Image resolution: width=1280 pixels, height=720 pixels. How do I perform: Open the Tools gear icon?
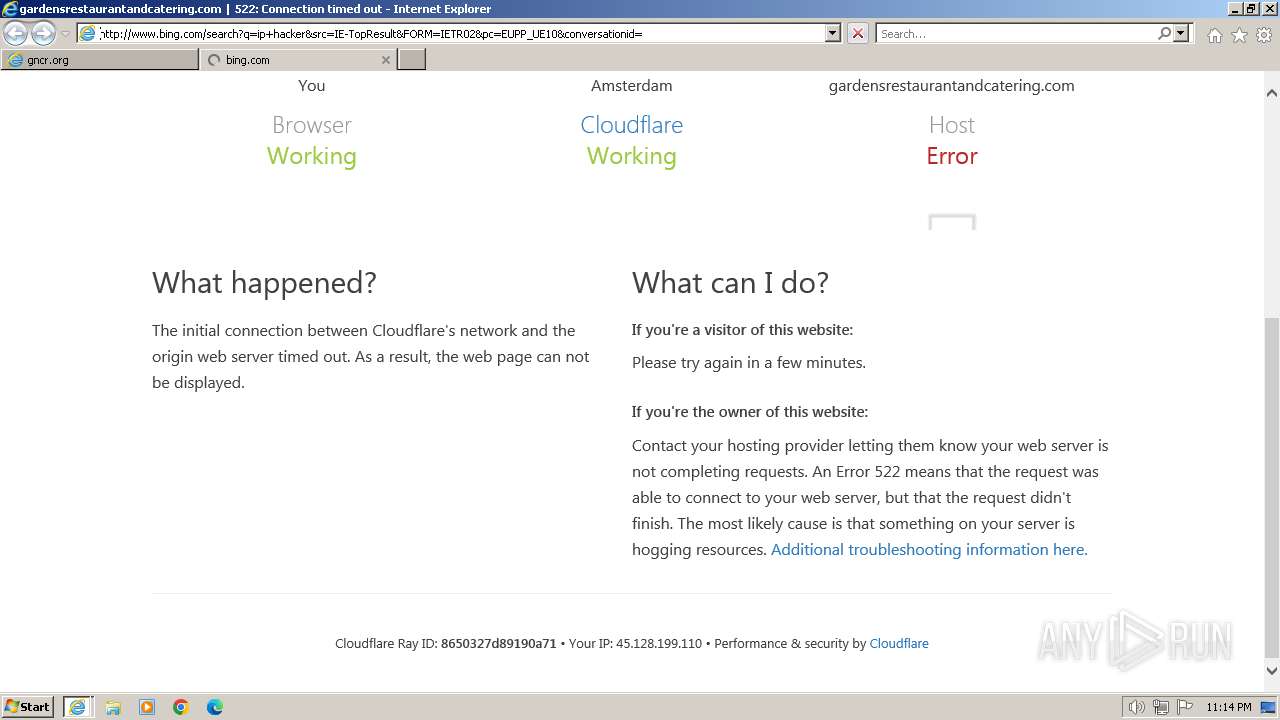click(x=1264, y=35)
